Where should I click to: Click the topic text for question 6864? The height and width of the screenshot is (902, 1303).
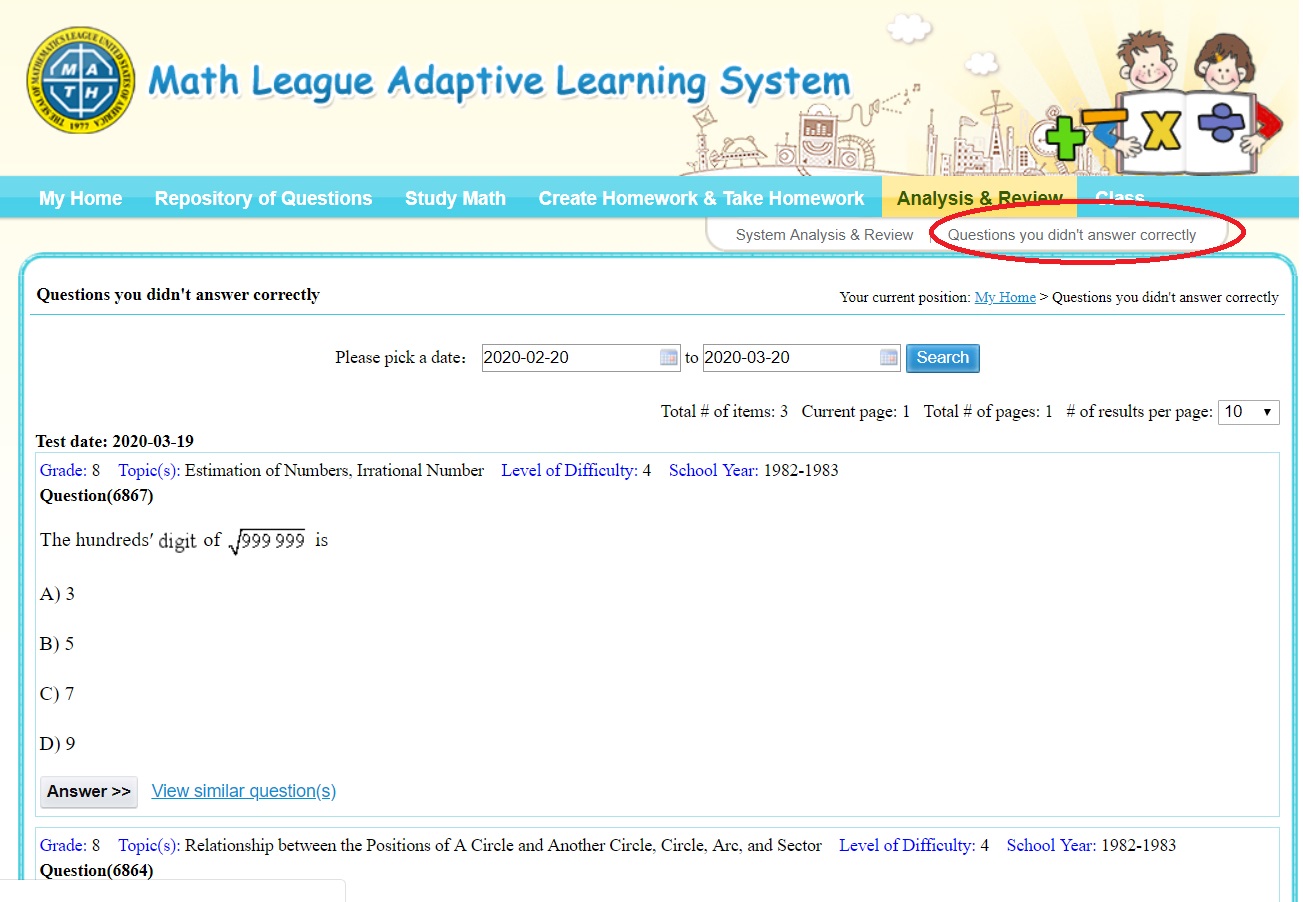pos(503,846)
